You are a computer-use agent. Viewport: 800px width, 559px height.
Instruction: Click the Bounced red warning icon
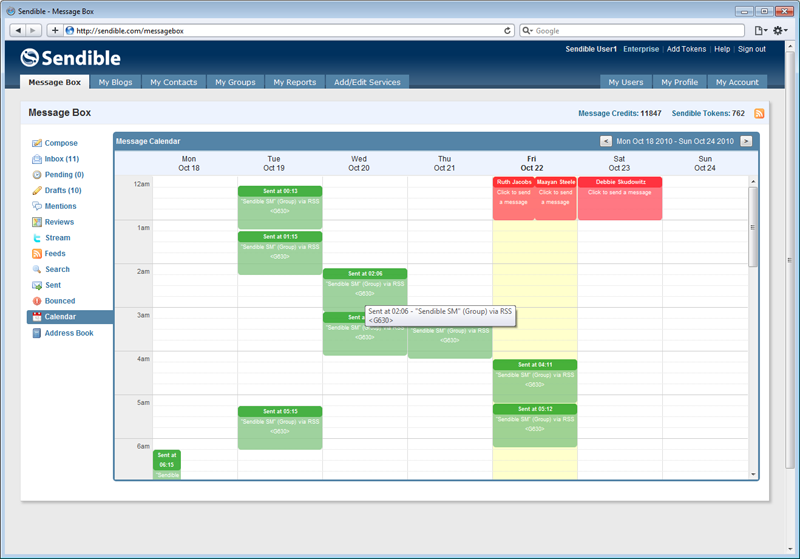coord(37,301)
